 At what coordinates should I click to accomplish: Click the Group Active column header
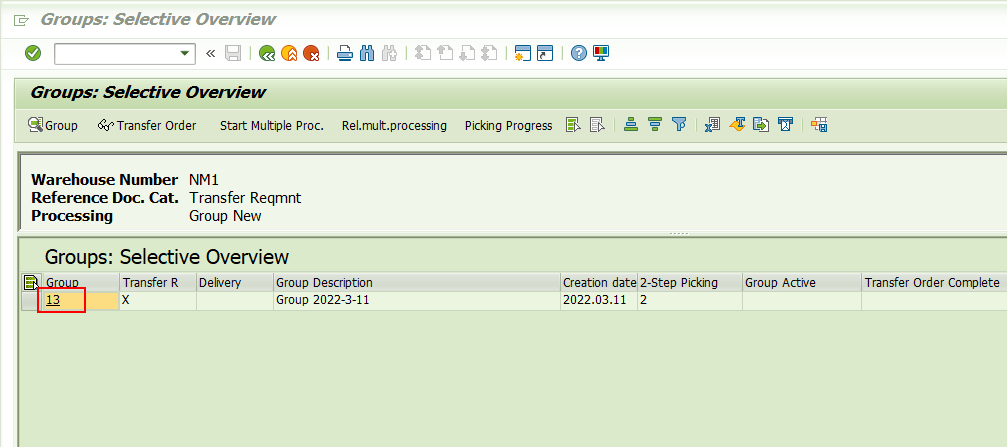[x=802, y=283]
